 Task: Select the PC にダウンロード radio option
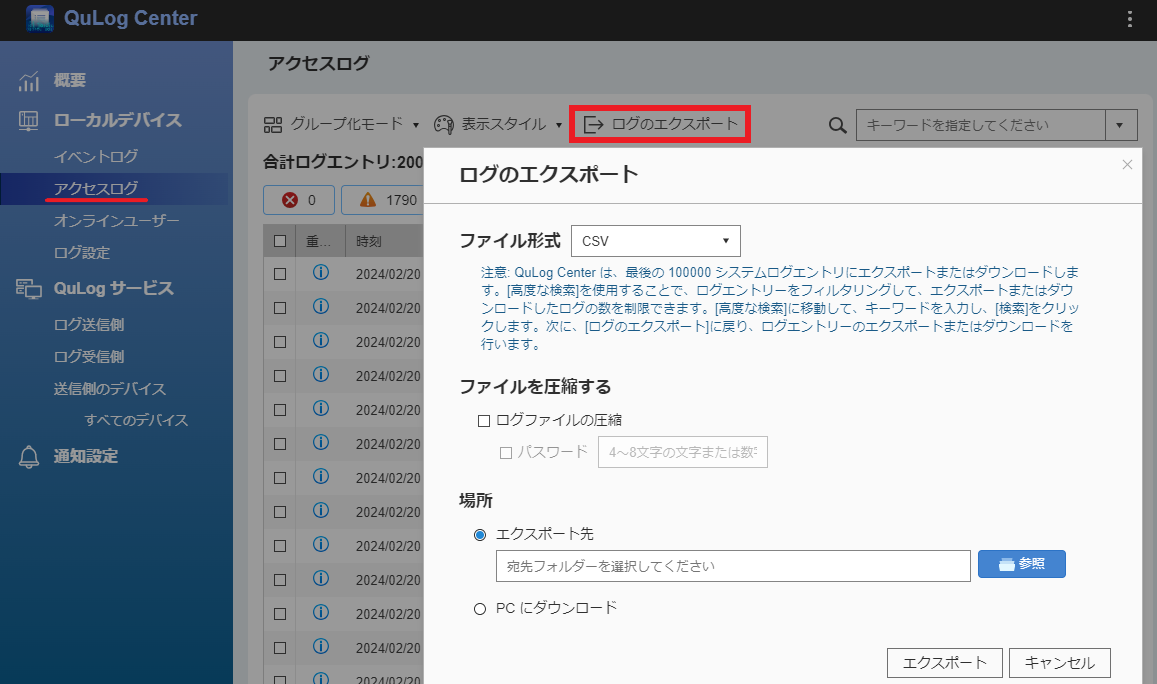click(480, 609)
